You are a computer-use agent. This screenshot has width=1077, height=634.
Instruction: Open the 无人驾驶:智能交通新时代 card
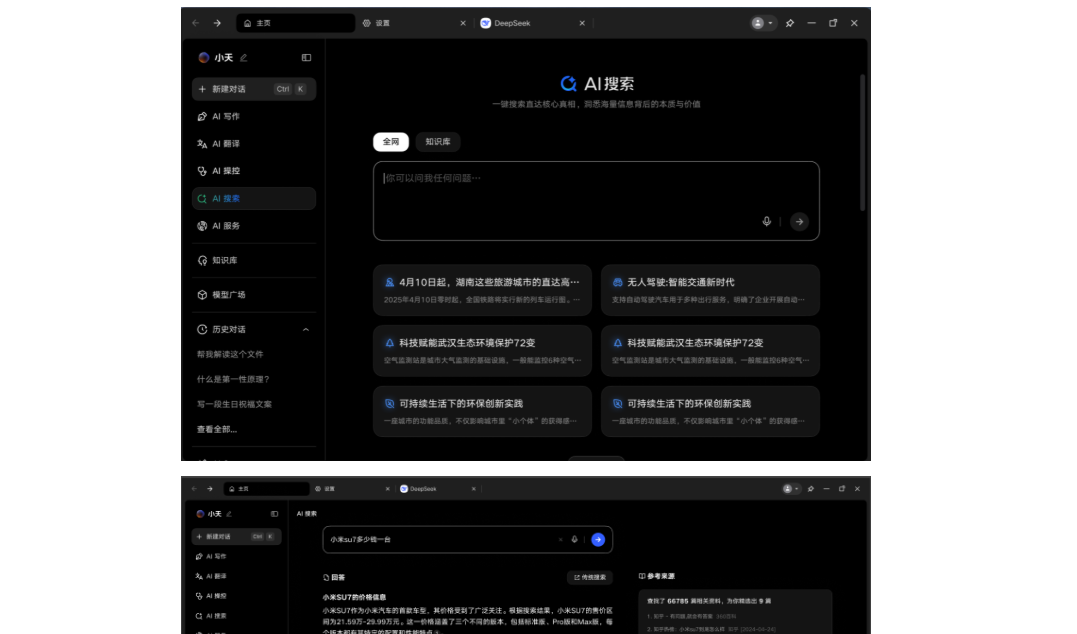click(x=710, y=290)
